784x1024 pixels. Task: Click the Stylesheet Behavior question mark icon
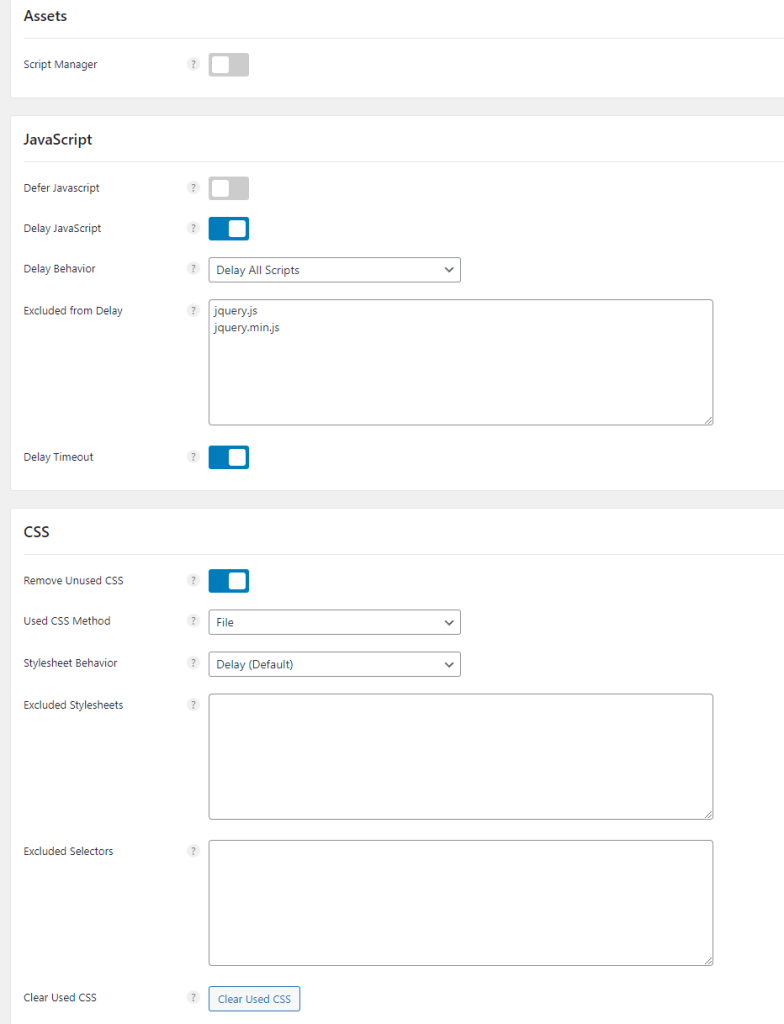click(x=193, y=662)
